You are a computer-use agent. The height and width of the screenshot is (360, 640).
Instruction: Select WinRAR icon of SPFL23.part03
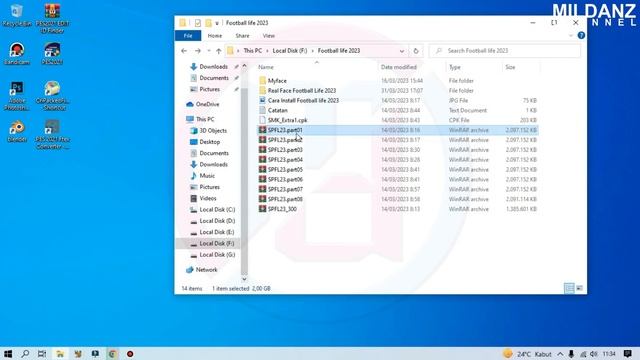click(x=262, y=149)
